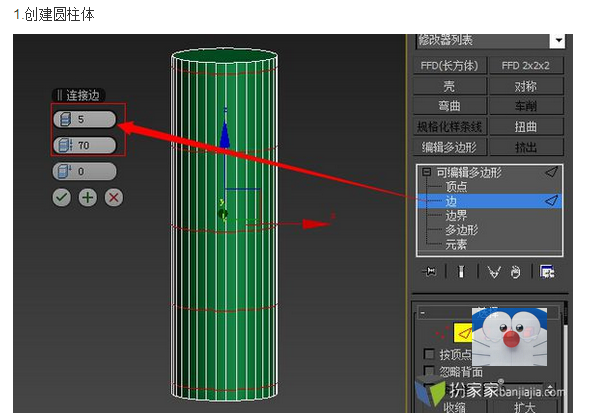This screenshot has width=597, height=416.
Task: Click the pinch icon beside value 70
Action: point(65,145)
